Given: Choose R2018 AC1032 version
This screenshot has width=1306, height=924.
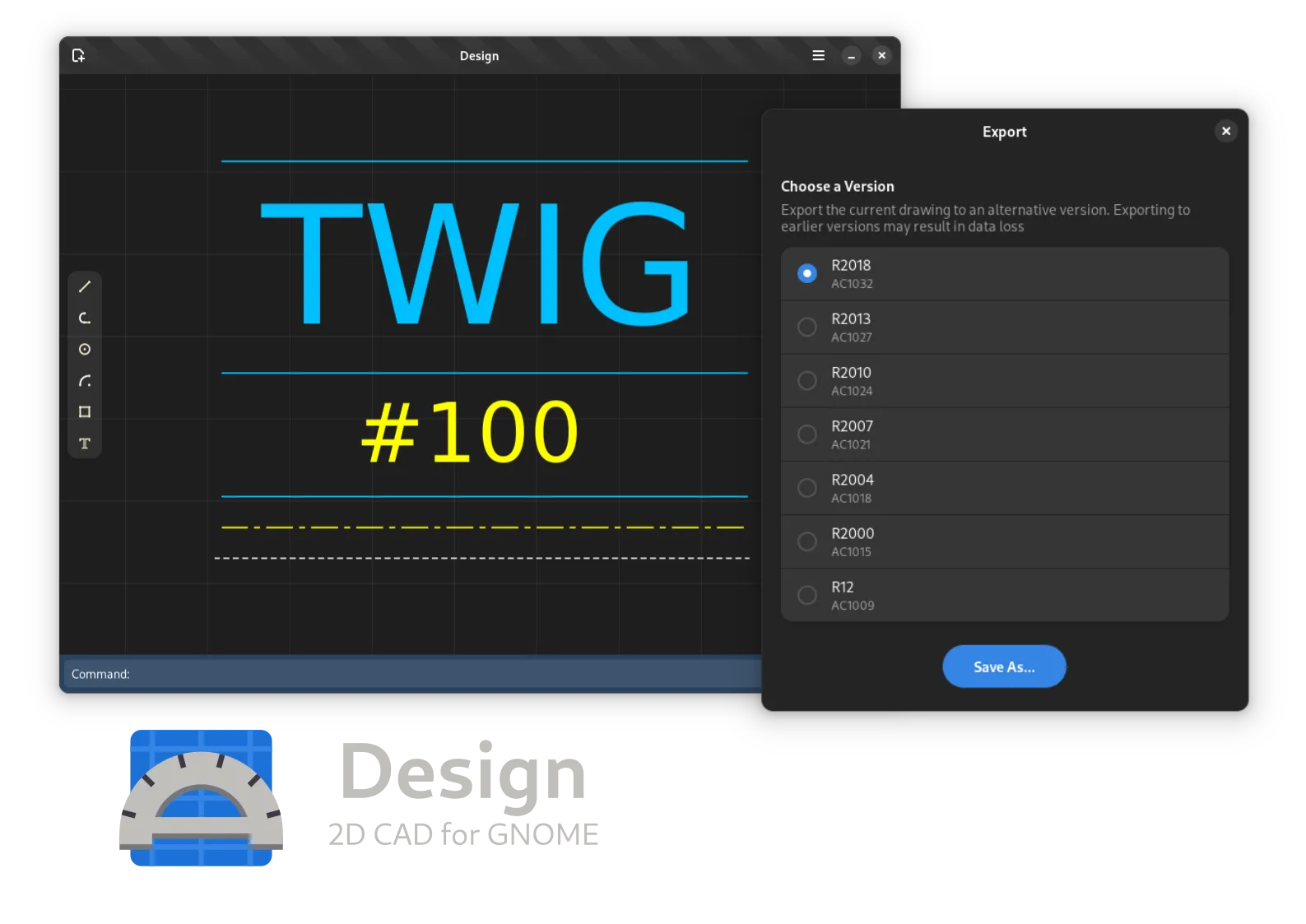Looking at the screenshot, I should click(x=1004, y=274).
